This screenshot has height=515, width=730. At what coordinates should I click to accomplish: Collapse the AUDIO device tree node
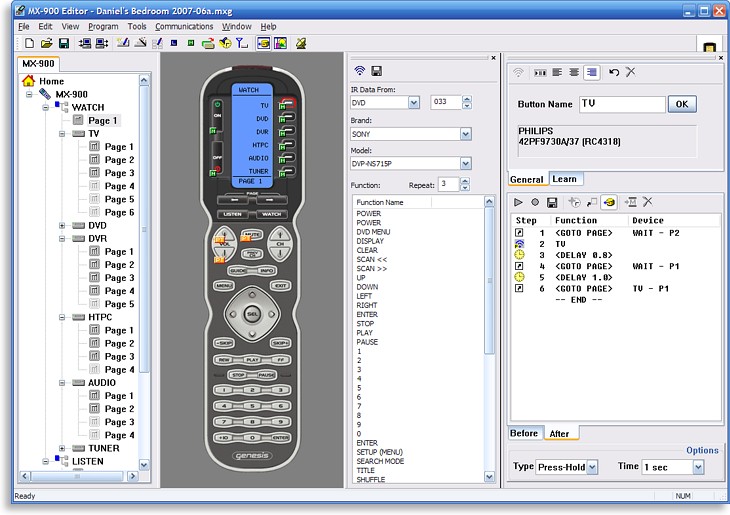click(x=61, y=383)
